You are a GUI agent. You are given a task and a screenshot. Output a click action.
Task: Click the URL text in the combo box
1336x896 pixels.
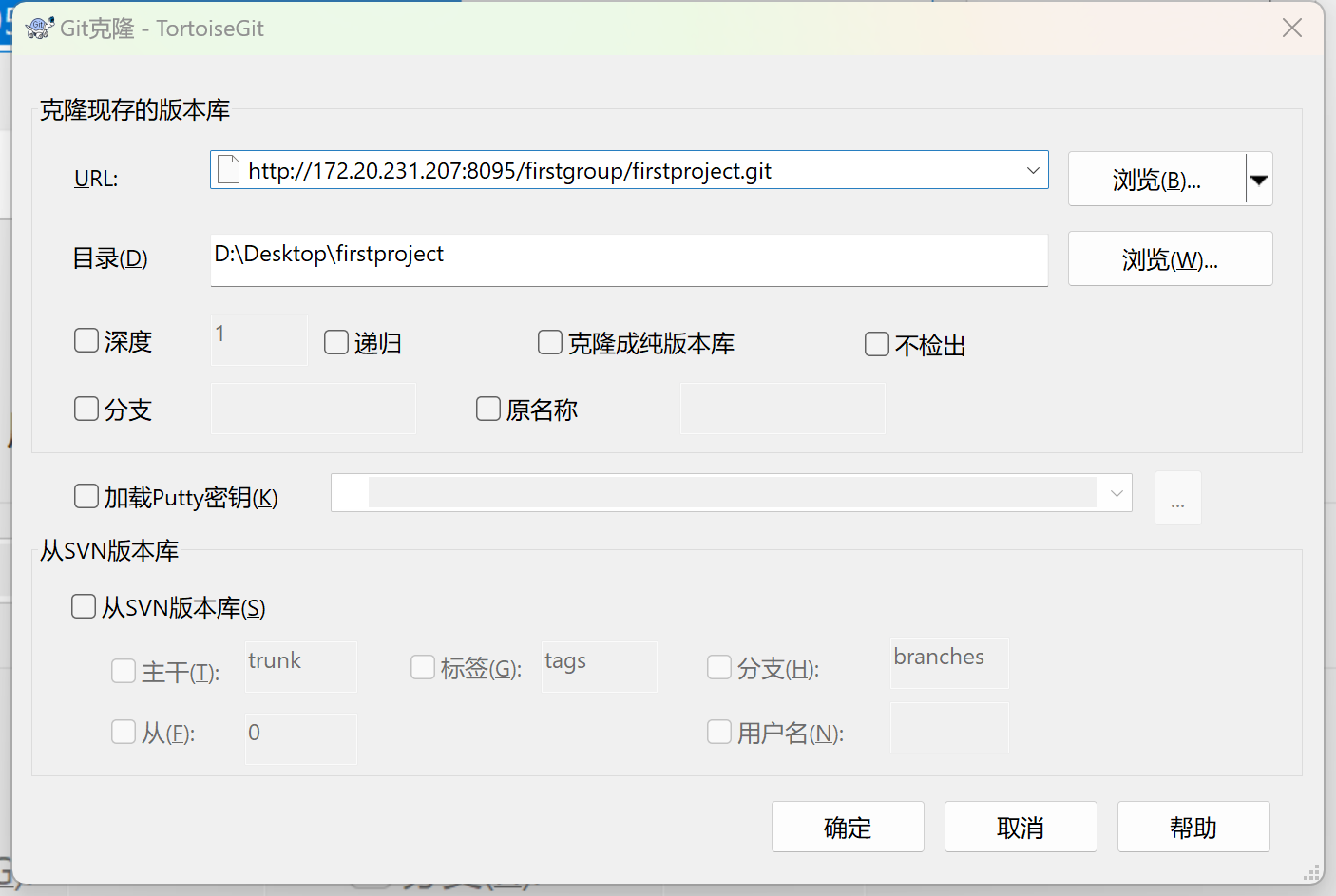509,171
